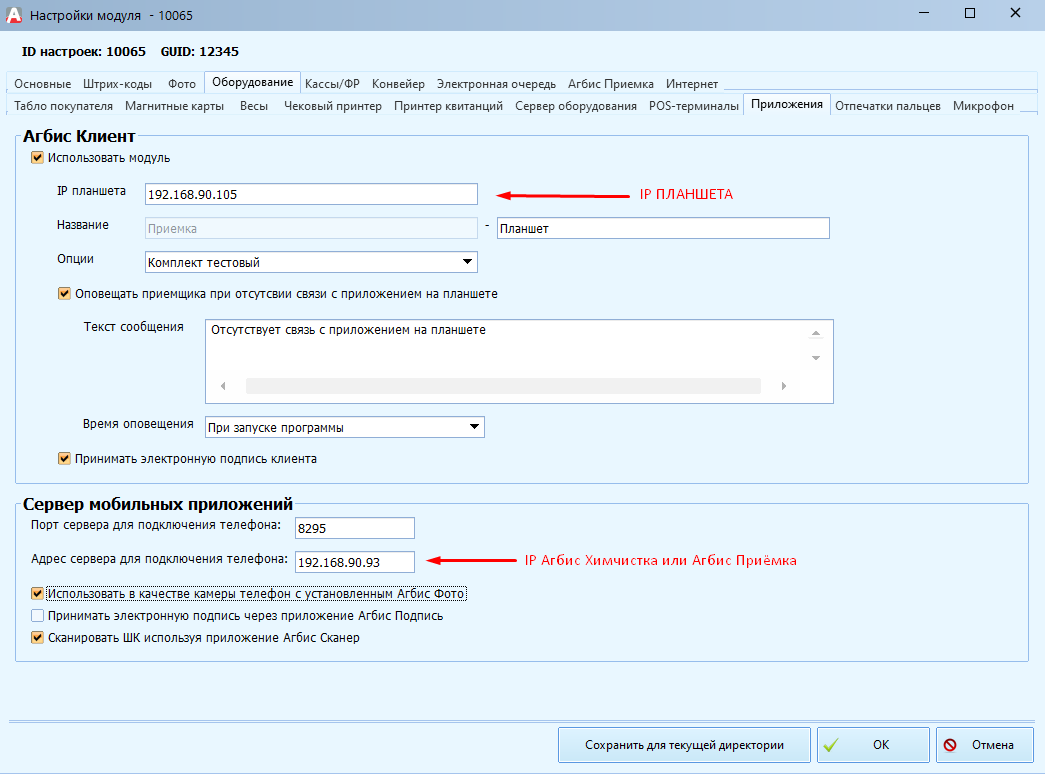The width and height of the screenshot is (1045, 774).
Task: Open the Опции dropdown Комплект тестовый
Action: coord(311,262)
